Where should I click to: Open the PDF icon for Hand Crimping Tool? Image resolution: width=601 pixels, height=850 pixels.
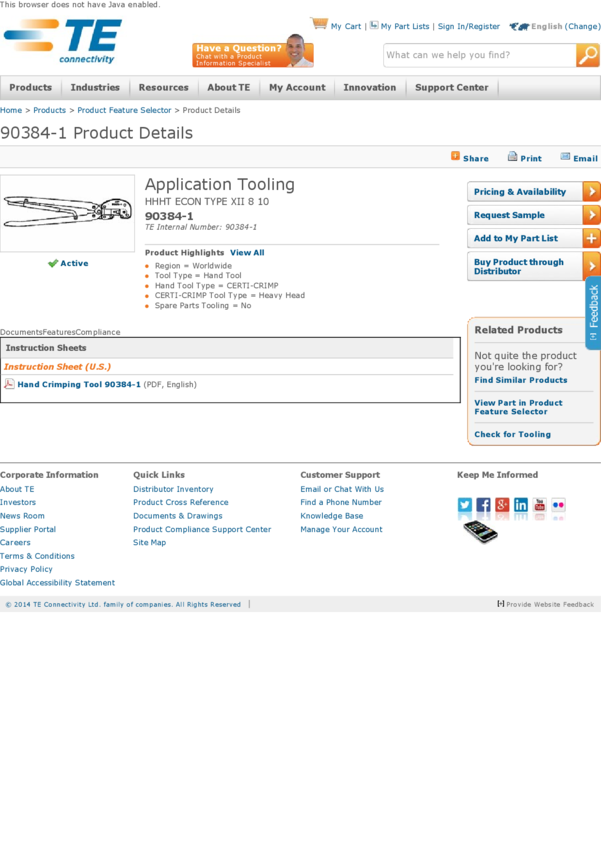pyautogui.click(x=9, y=384)
